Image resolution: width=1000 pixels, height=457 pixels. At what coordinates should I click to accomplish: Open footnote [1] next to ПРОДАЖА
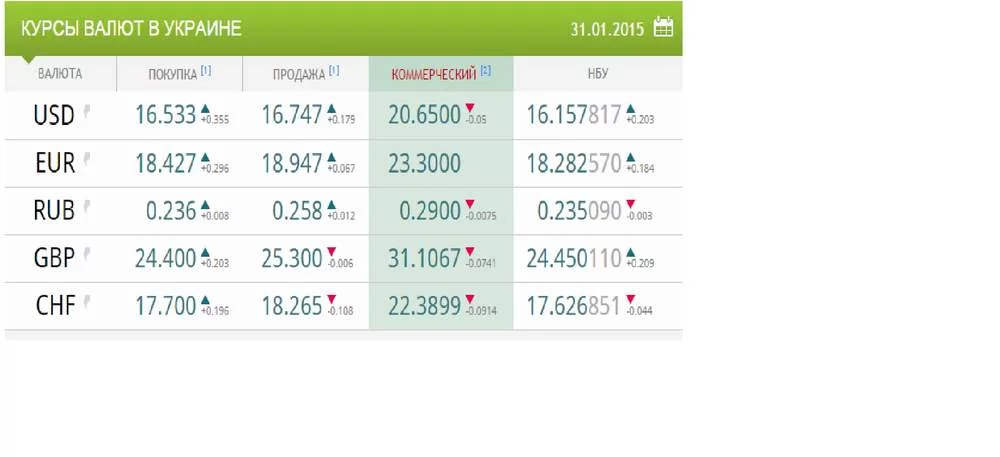pyautogui.click(x=335, y=71)
